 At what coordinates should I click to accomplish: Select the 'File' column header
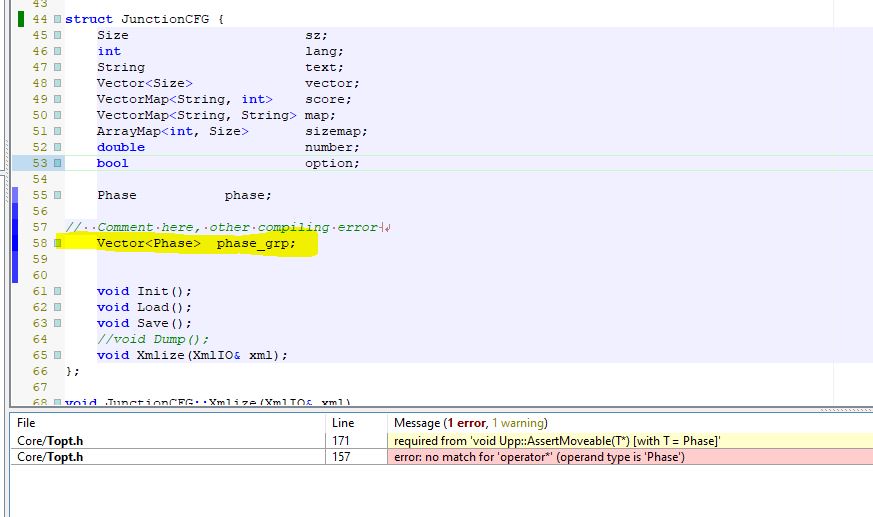pyautogui.click(x=26, y=423)
